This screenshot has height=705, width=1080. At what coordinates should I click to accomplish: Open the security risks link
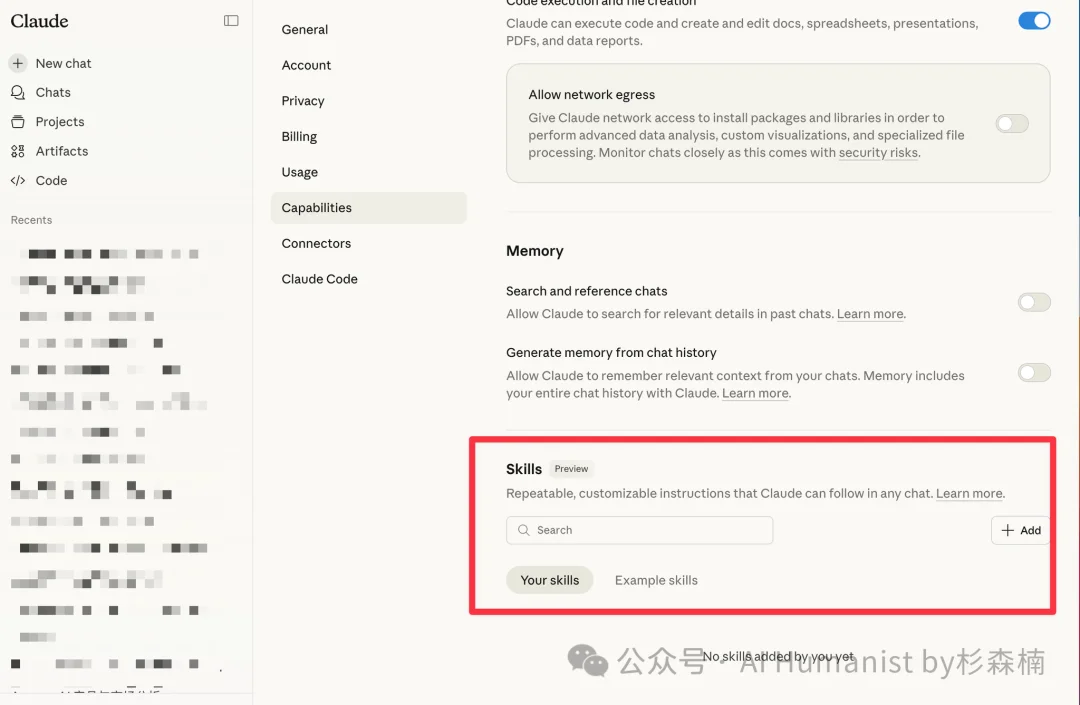pos(878,153)
